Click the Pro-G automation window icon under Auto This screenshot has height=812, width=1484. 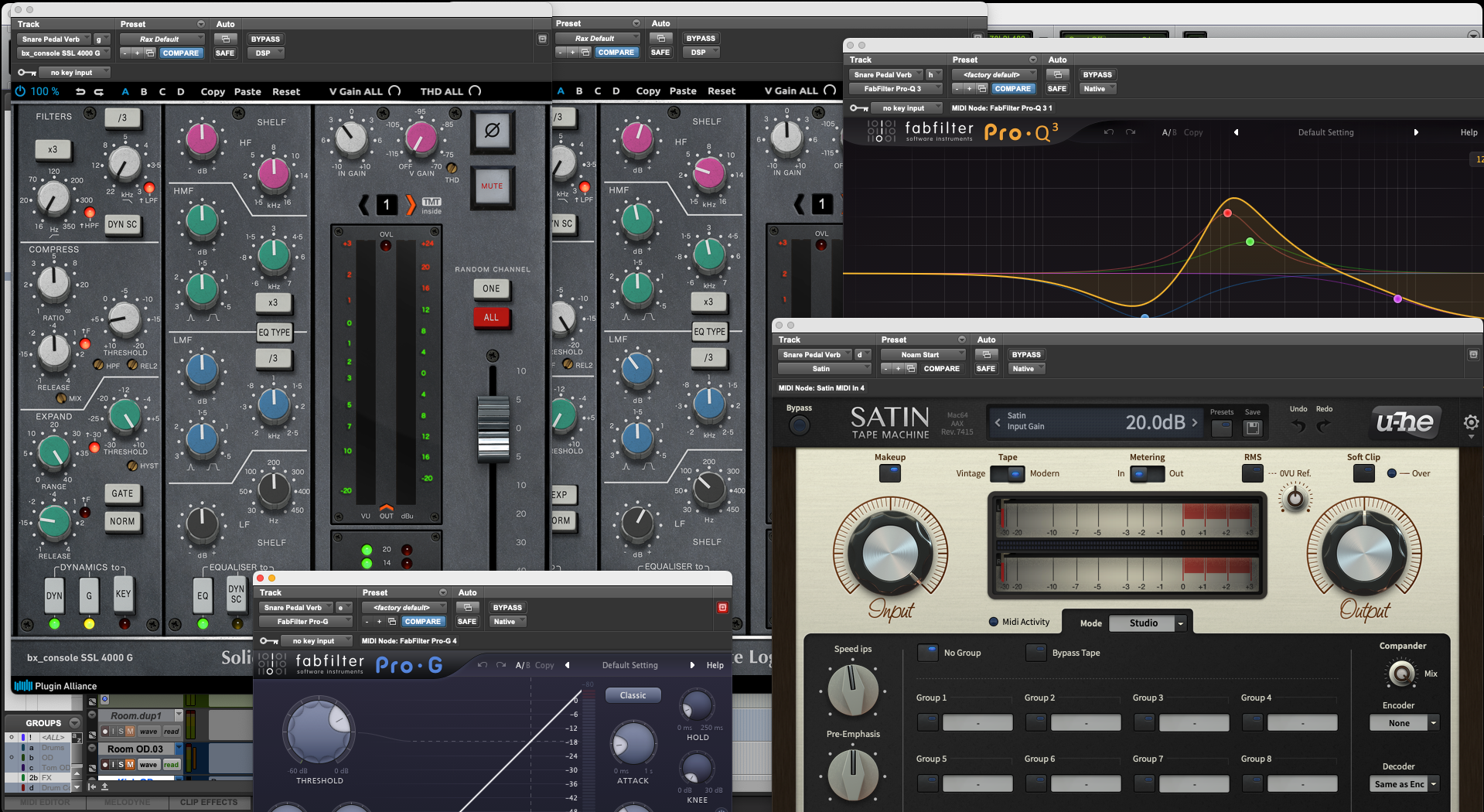pyautogui.click(x=467, y=608)
